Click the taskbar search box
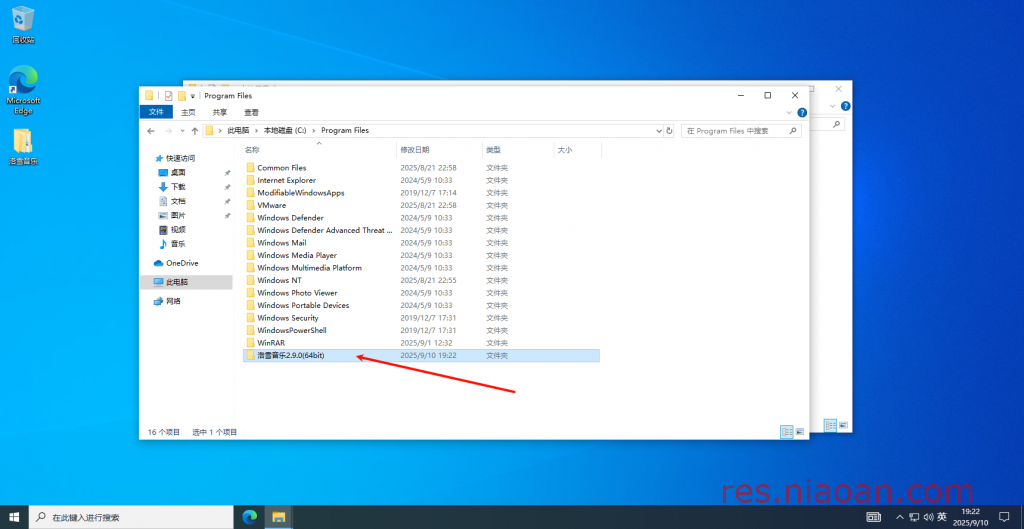1024x529 pixels. (133, 517)
